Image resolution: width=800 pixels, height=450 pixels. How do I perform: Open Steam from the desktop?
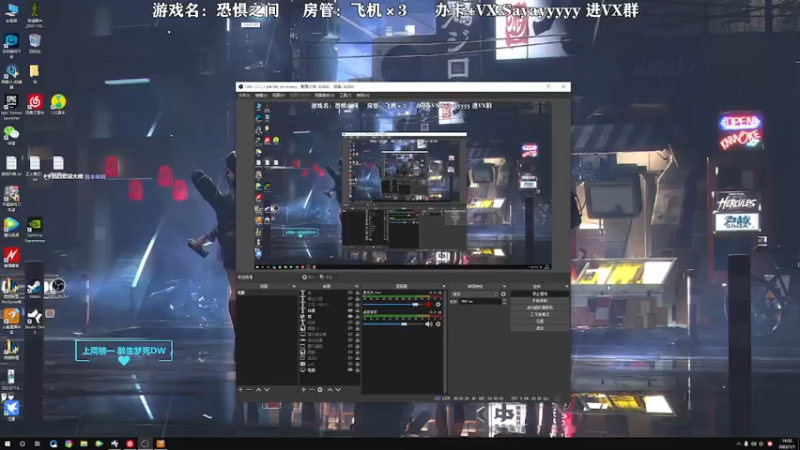34,287
